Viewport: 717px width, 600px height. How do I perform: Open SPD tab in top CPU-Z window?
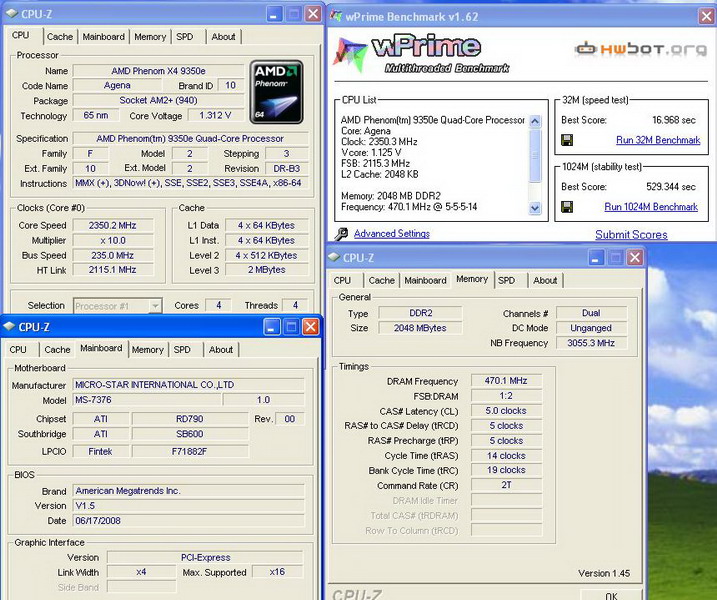click(x=185, y=37)
